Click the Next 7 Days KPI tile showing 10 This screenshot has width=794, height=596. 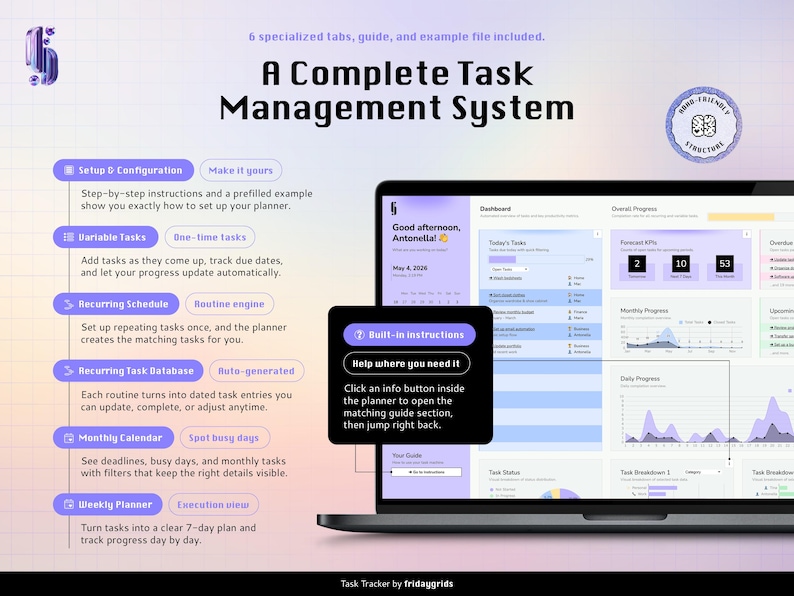pyautogui.click(x=681, y=267)
